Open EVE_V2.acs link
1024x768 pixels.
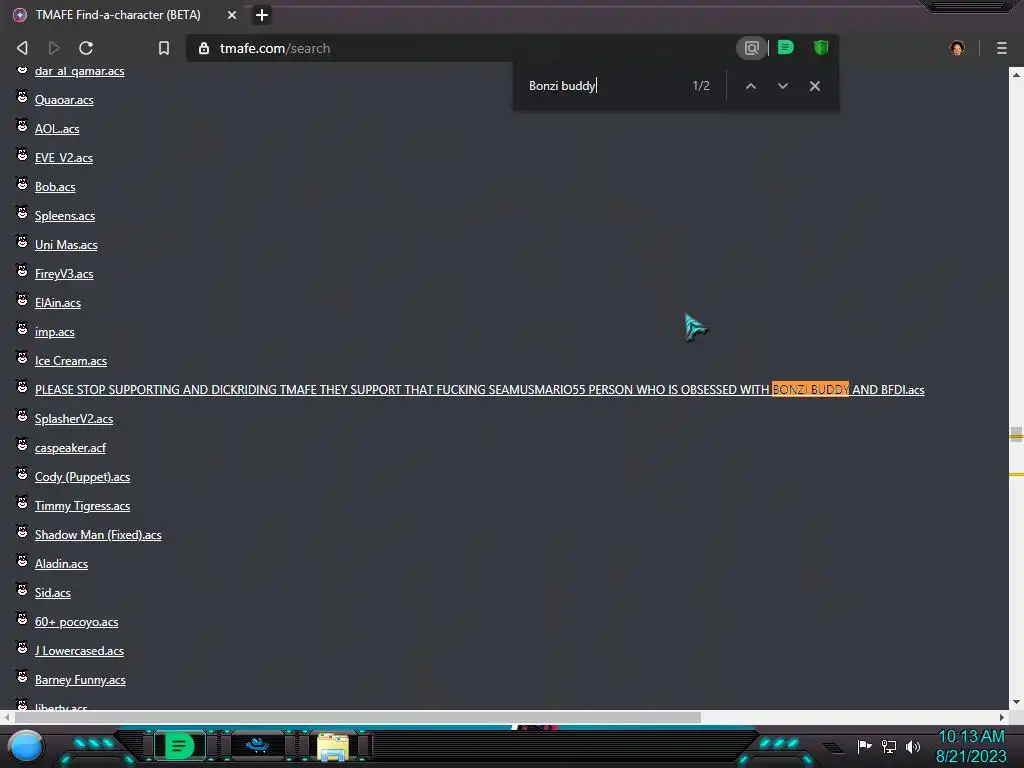tap(64, 157)
